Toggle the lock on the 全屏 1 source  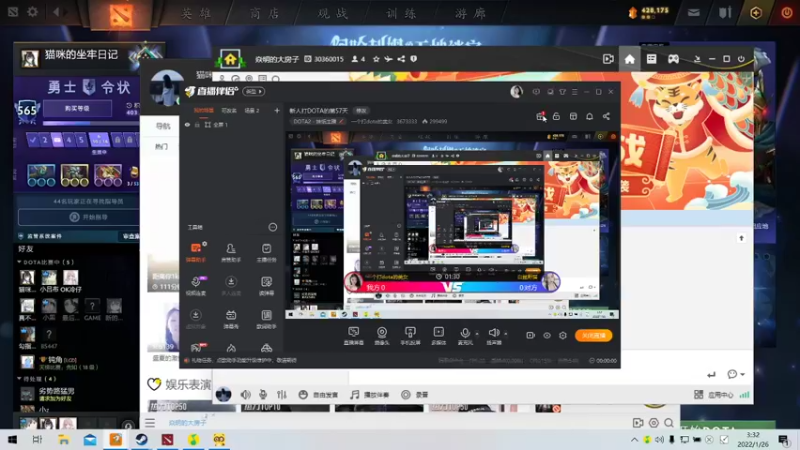197,124
